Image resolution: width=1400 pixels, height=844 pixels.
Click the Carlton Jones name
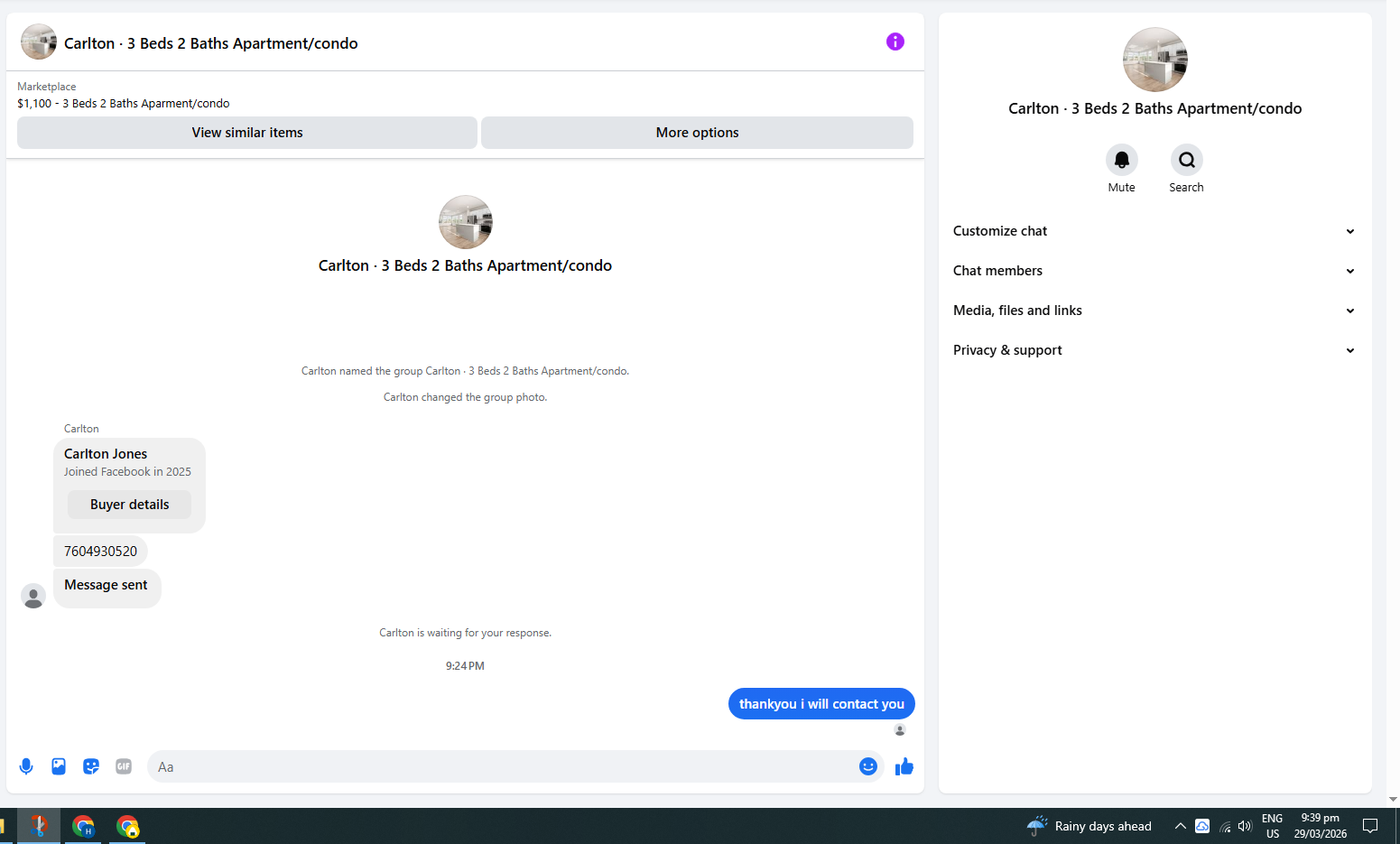point(106,454)
